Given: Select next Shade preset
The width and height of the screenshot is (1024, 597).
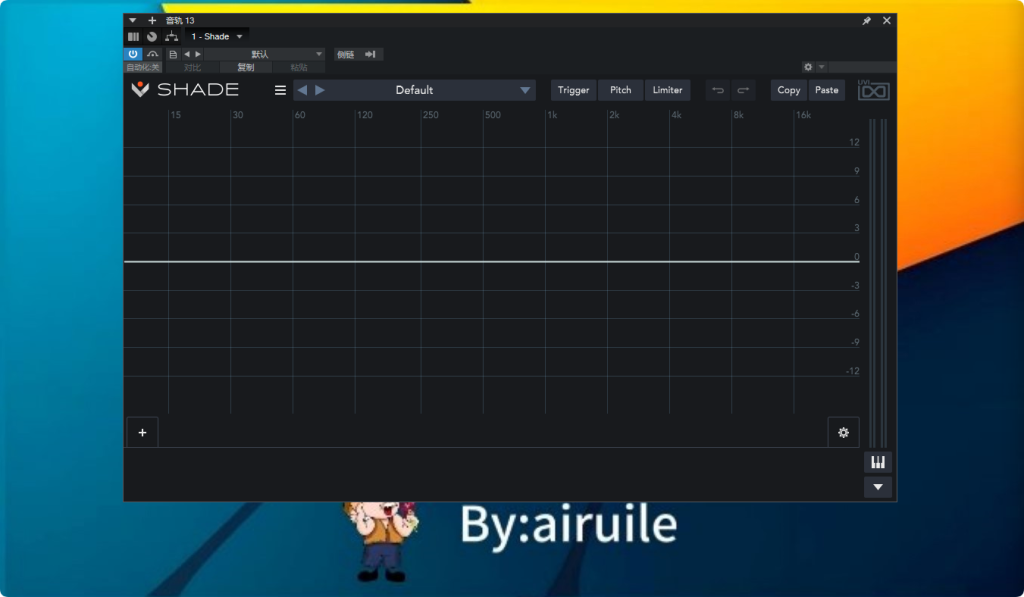Looking at the screenshot, I should (320, 90).
